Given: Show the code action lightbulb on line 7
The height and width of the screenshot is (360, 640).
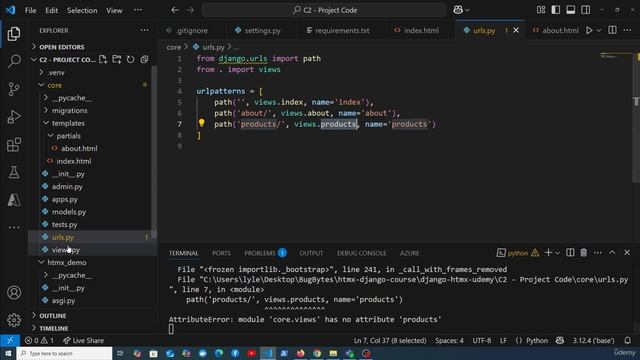Looking at the screenshot, I should [201, 123].
